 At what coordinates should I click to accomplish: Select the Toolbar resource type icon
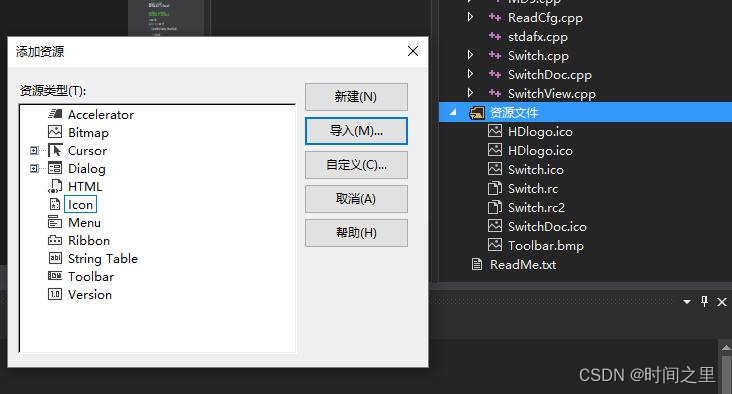55,276
